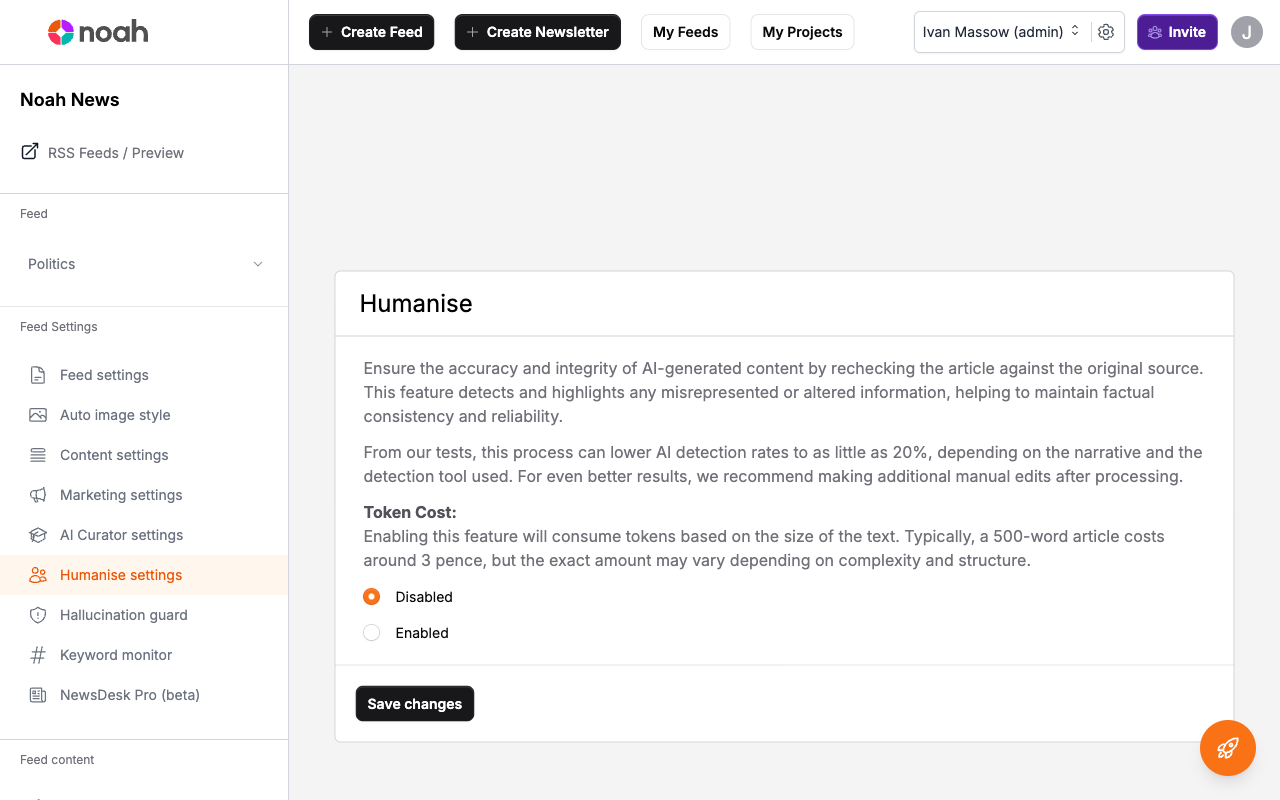The height and width of the screenshot is (800, 1280).
Task: Save changes to Humanise settings
Action: [x=414, y=703]
